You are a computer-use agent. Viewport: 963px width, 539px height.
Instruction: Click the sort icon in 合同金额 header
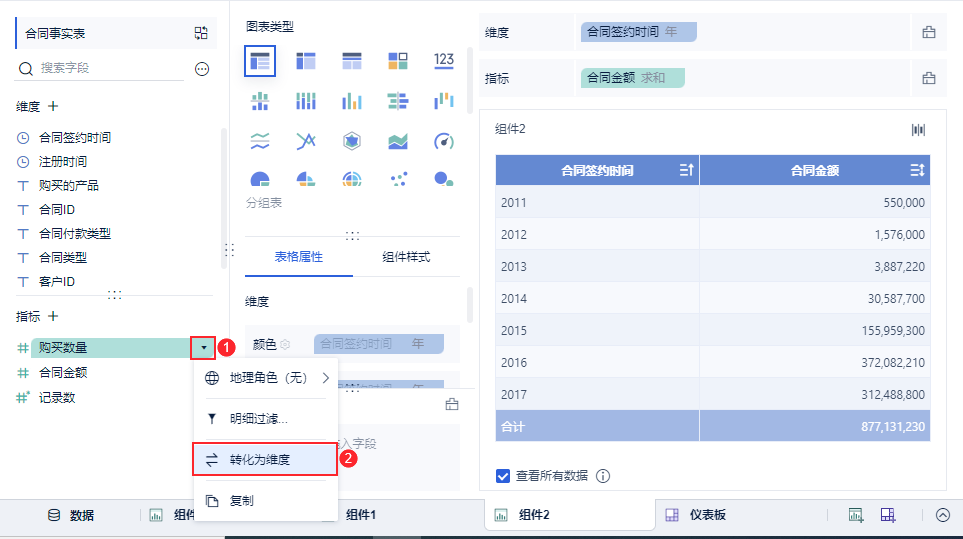(x=917, y=170)
